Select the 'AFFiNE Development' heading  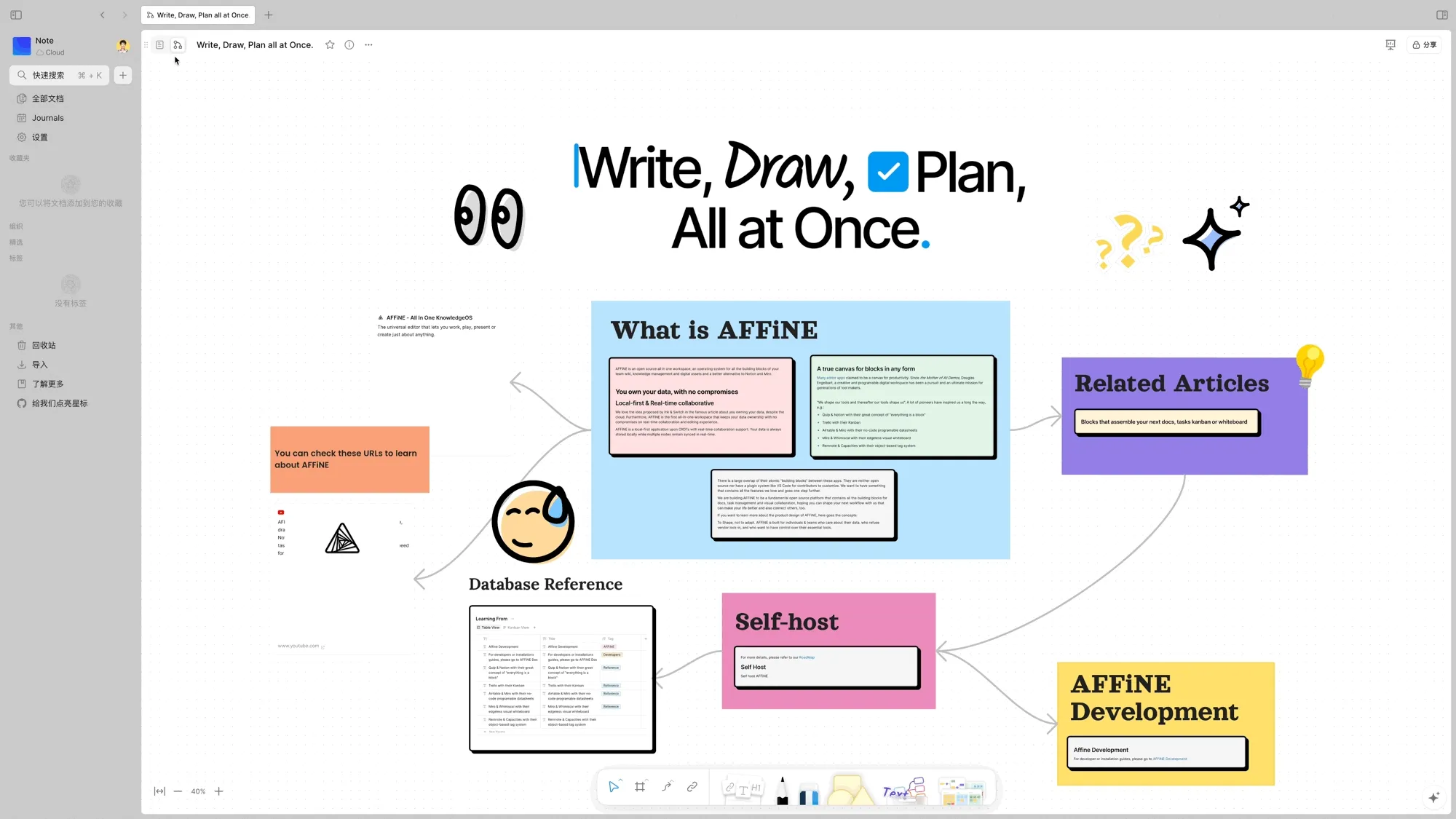point(1154,698)
